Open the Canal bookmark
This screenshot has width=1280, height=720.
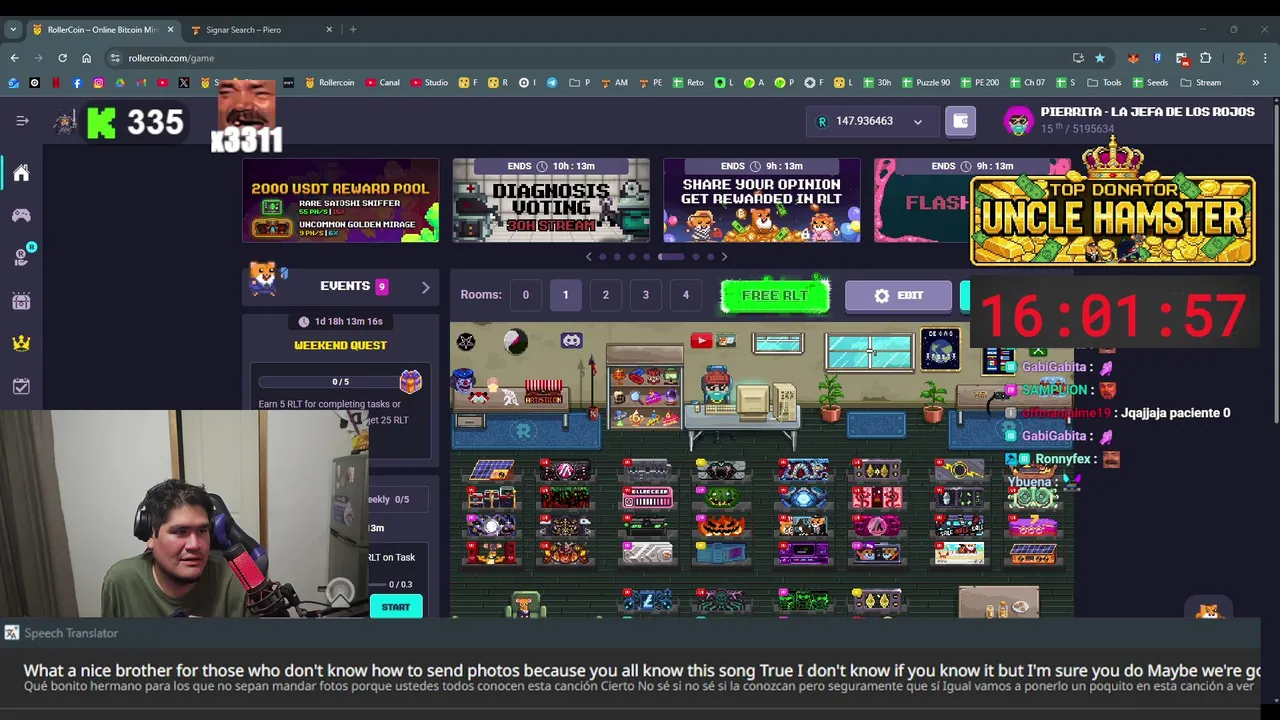click(383, 82)
